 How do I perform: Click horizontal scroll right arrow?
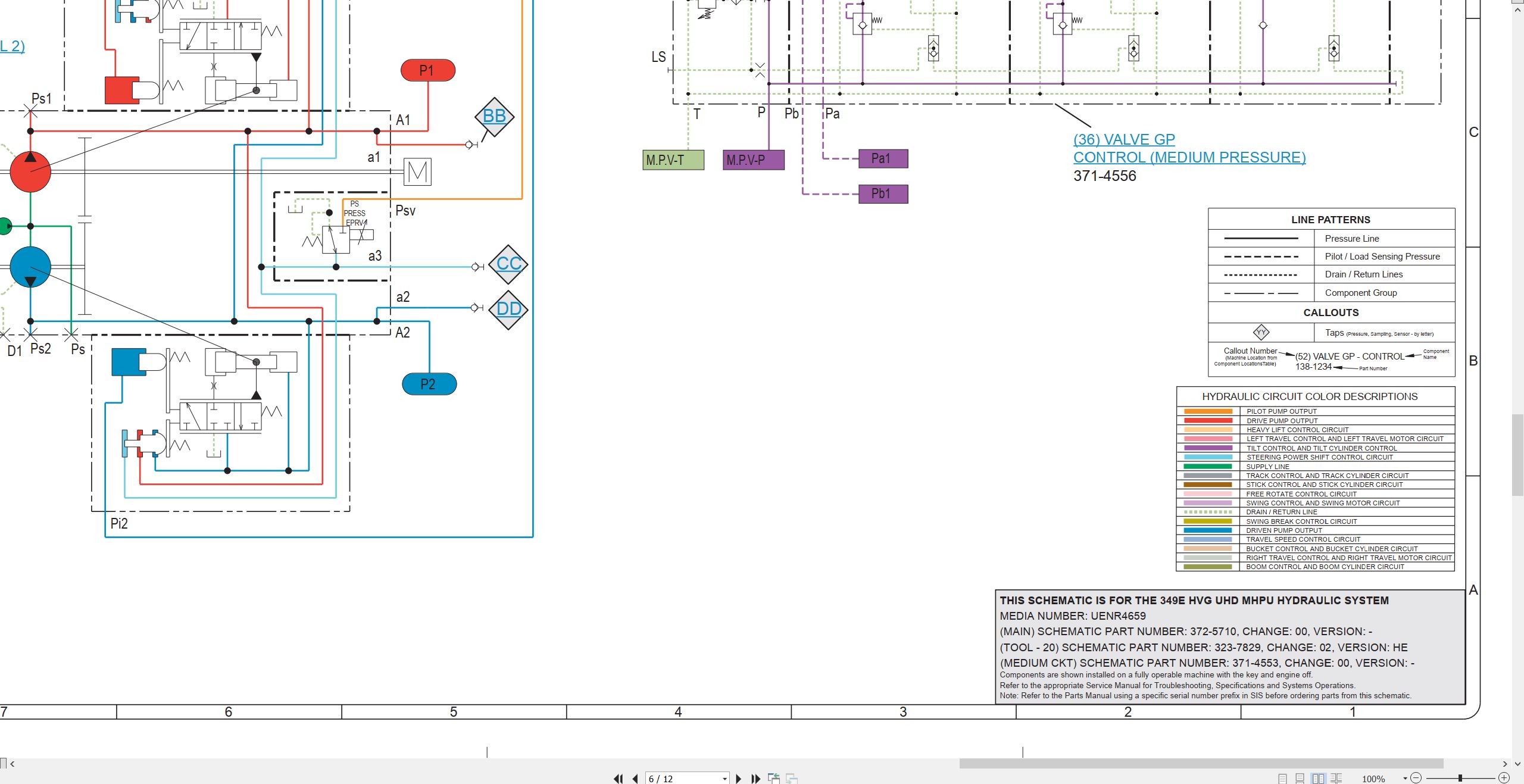click(1504, 764)
